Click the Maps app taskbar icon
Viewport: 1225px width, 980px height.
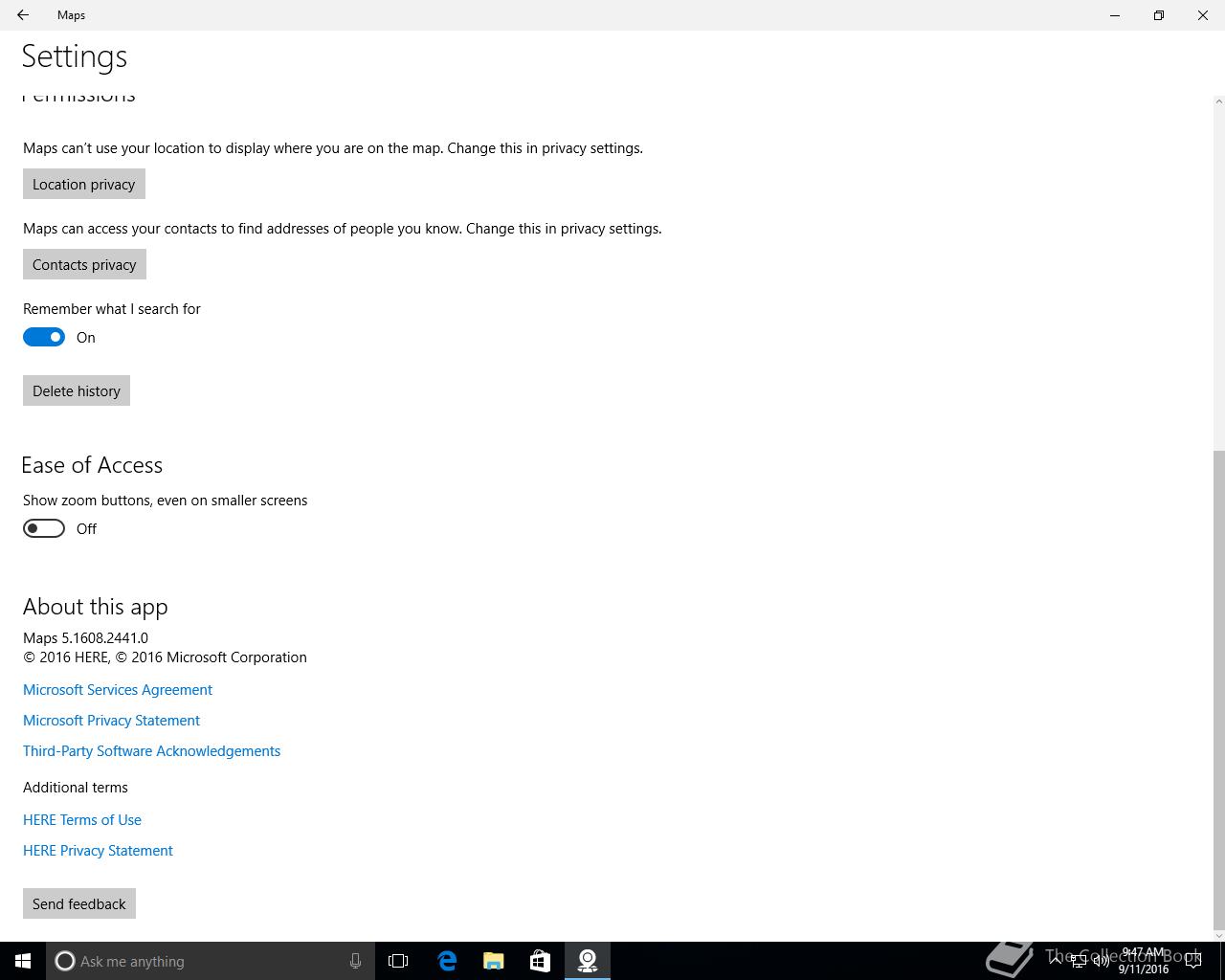[588, 961]
